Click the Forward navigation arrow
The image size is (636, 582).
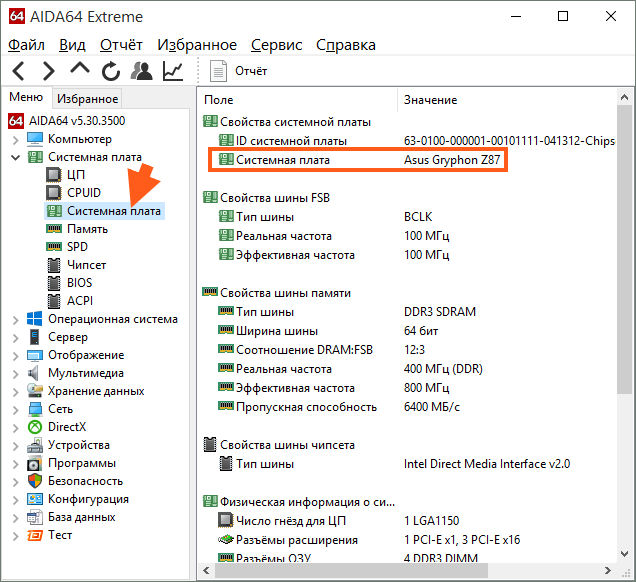[x=48, y=71]
